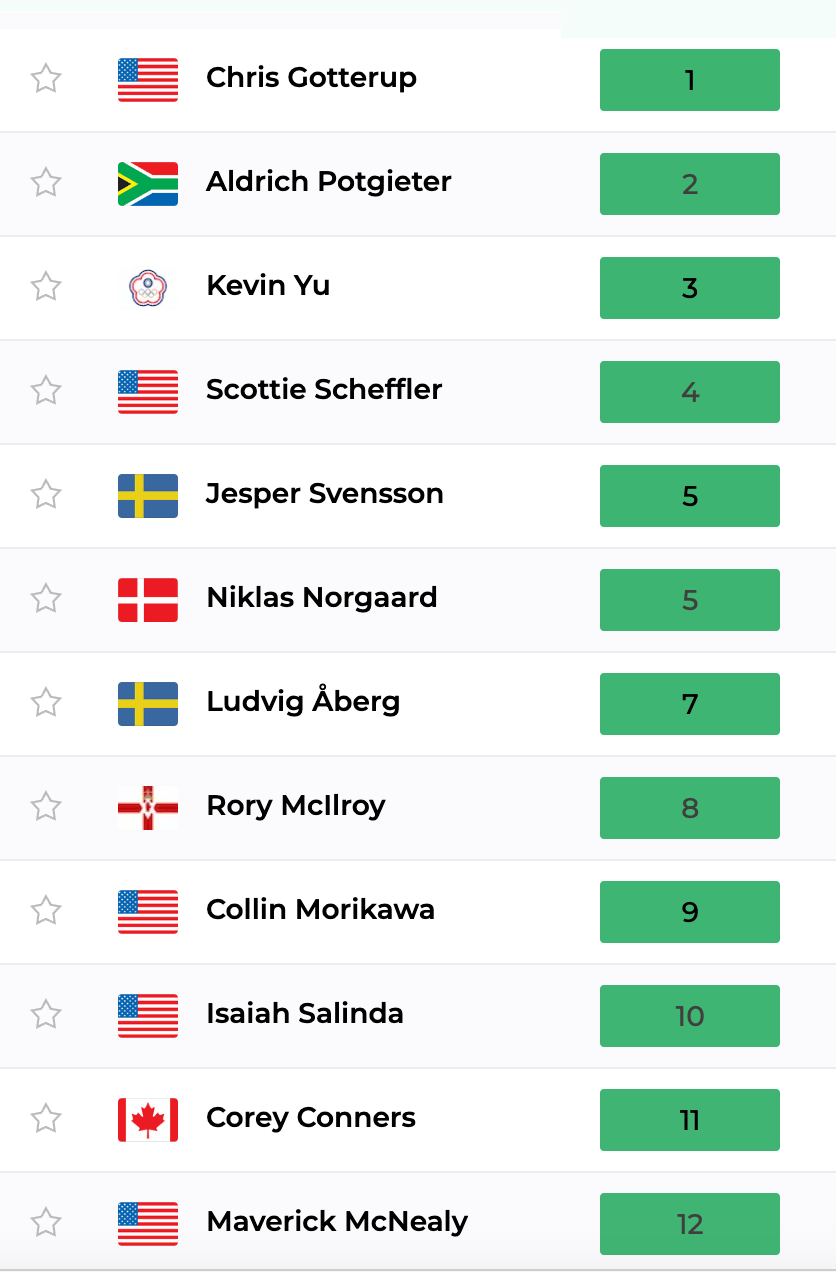Click the Chinese Taipei flag icon by Kevin Yu

[148, 288]
